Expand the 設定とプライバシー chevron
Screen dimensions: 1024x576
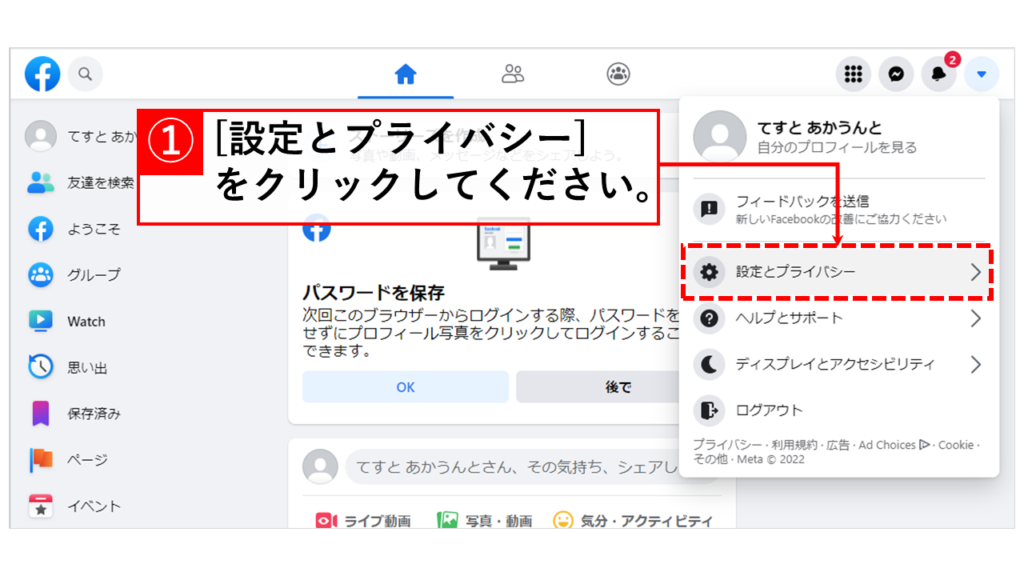(x=976, y=272)
